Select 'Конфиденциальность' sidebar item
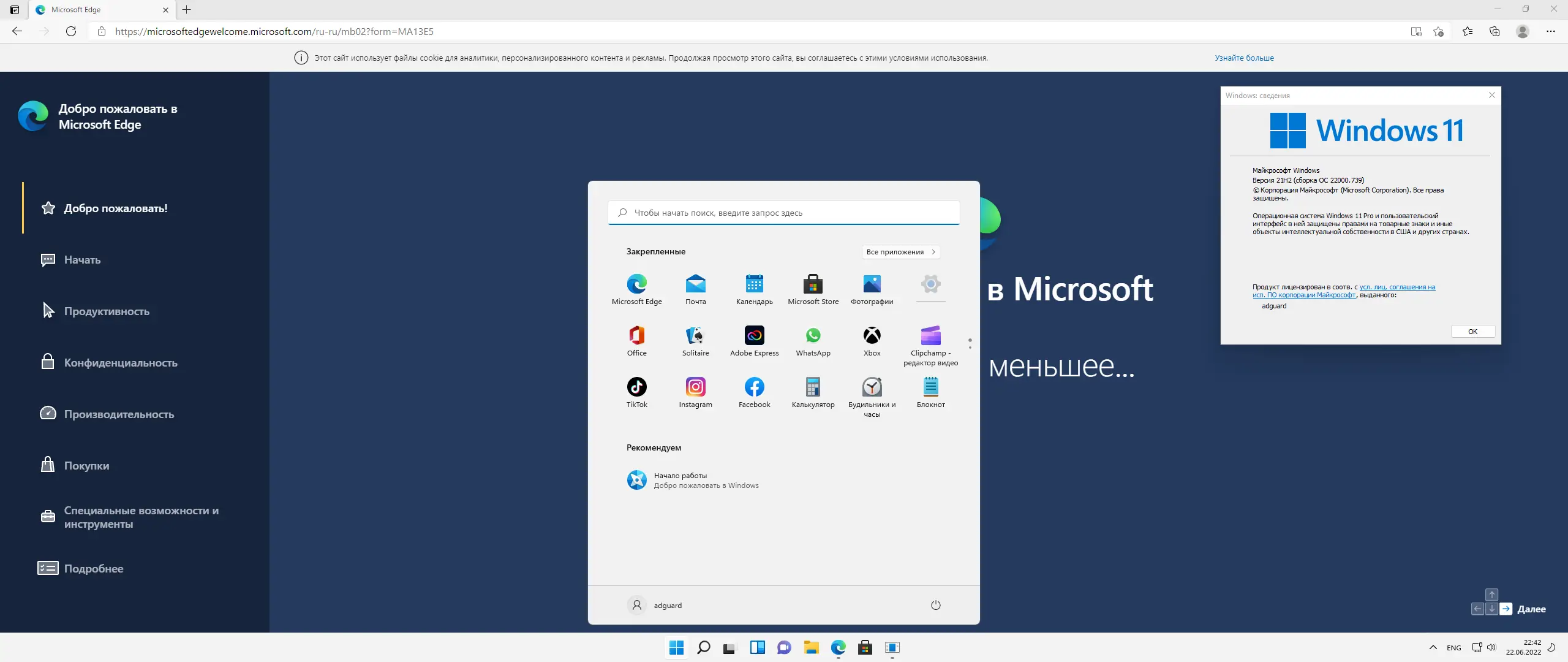The image size is (1568, 662). (121, 363)
